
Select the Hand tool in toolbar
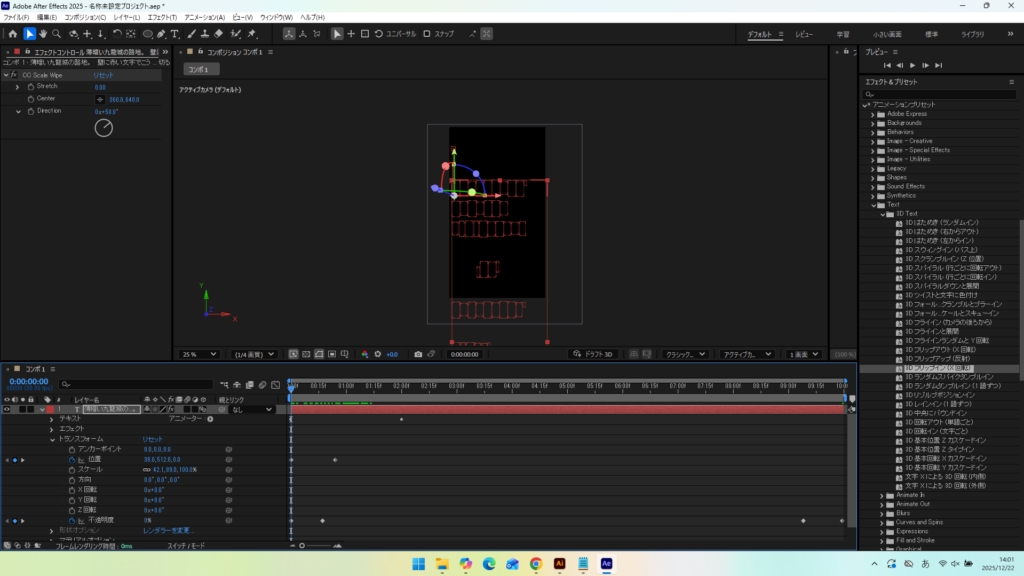tap(43, 34)
